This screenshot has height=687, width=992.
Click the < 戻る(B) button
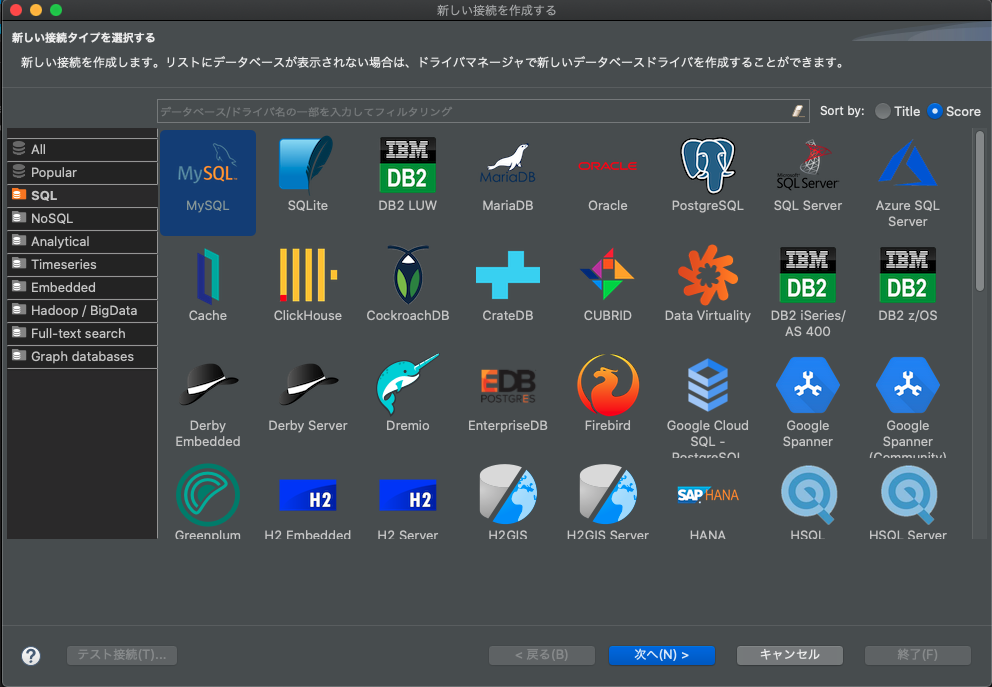pyautogui.click(x=542, y=655)
